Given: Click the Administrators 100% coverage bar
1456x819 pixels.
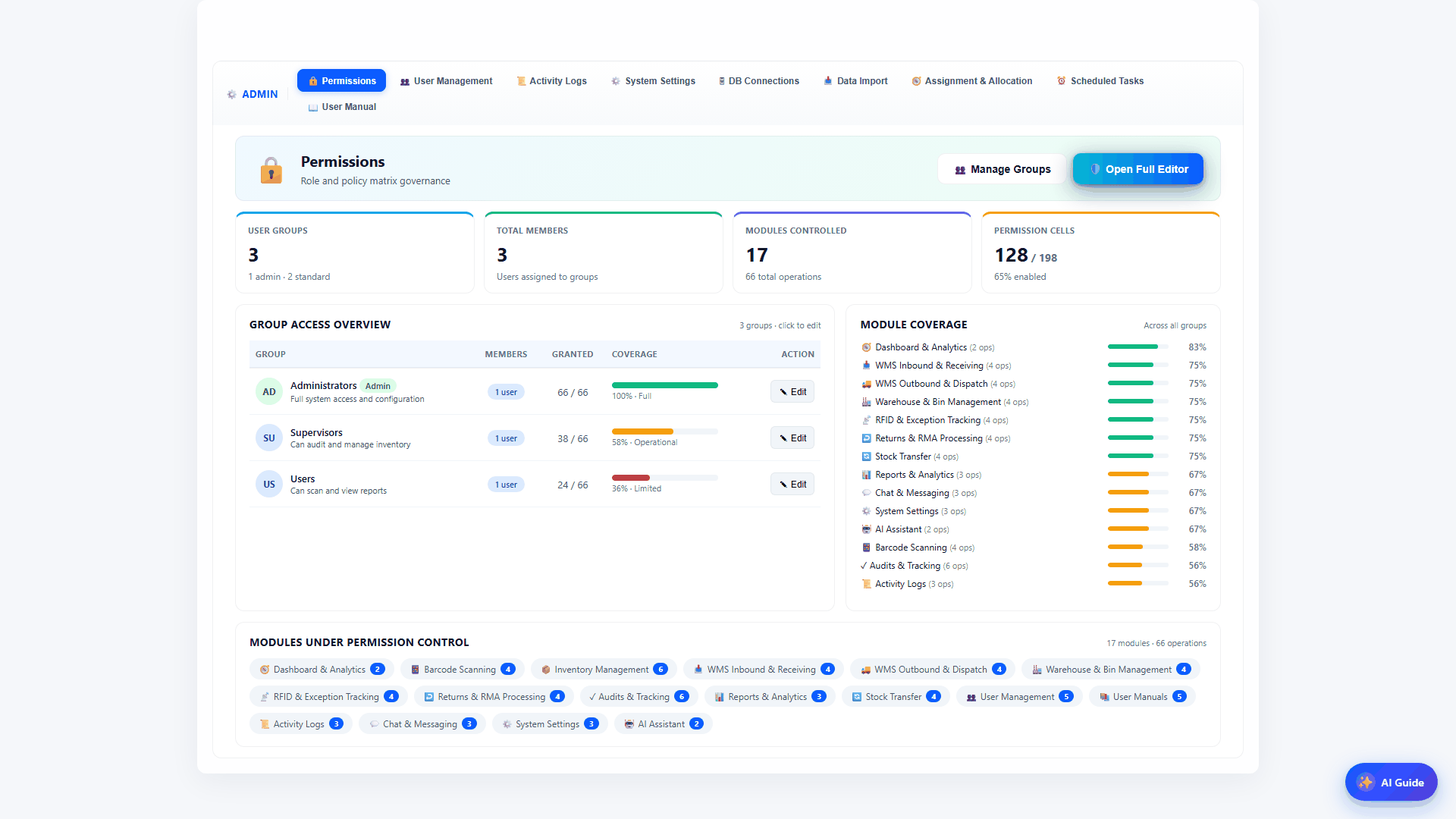Looking at the screenshot, I should pyautogui.click(x=665, y=385).
